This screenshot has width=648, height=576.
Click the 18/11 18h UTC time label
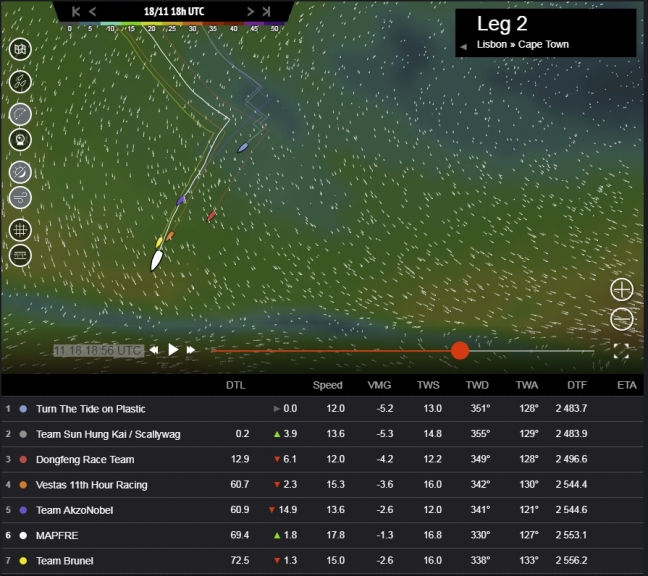tap(174, 12)
